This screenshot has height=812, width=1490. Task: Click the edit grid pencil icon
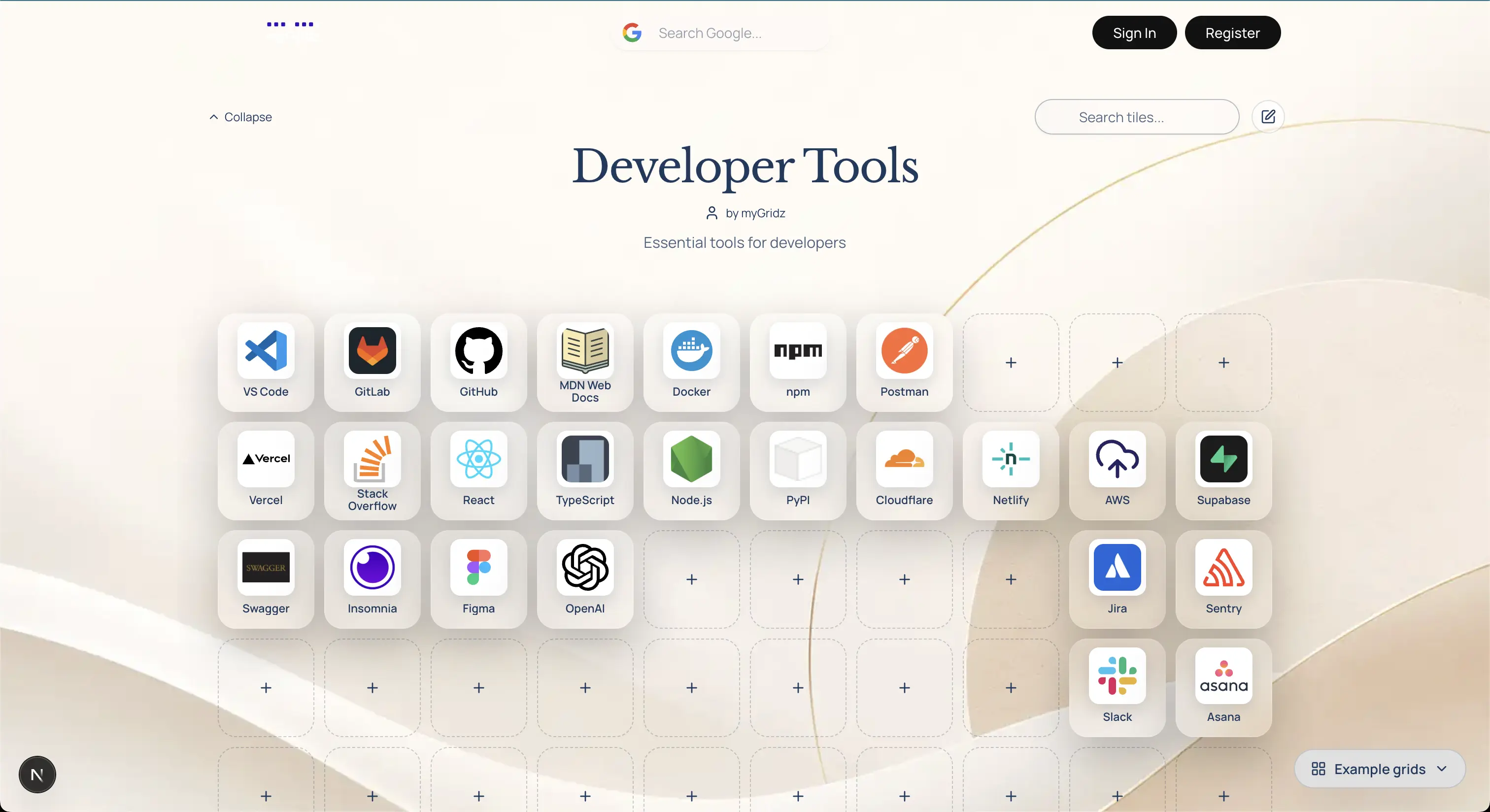click(1268, 117)
